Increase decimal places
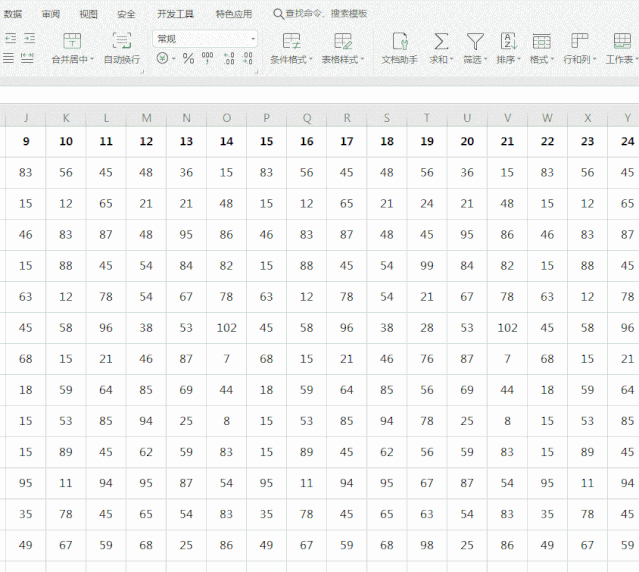This screenshot has height=572, width=639. point(229,58)
